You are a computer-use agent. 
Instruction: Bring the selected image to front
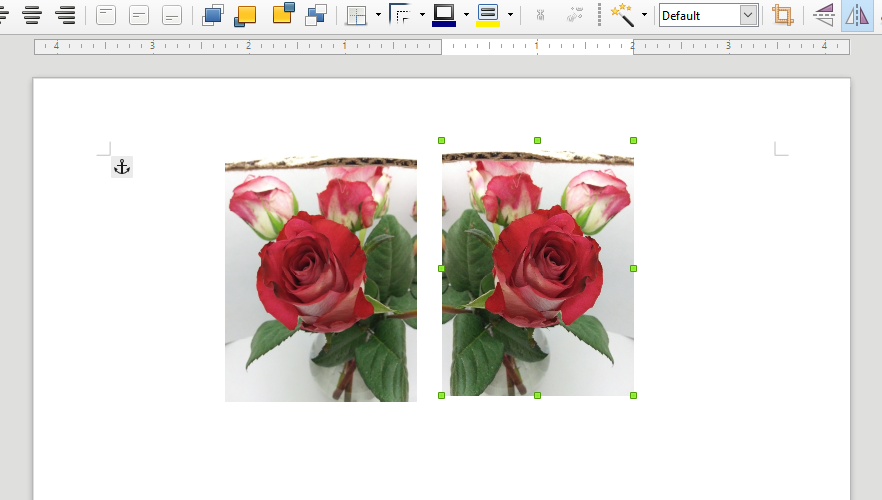213,15
